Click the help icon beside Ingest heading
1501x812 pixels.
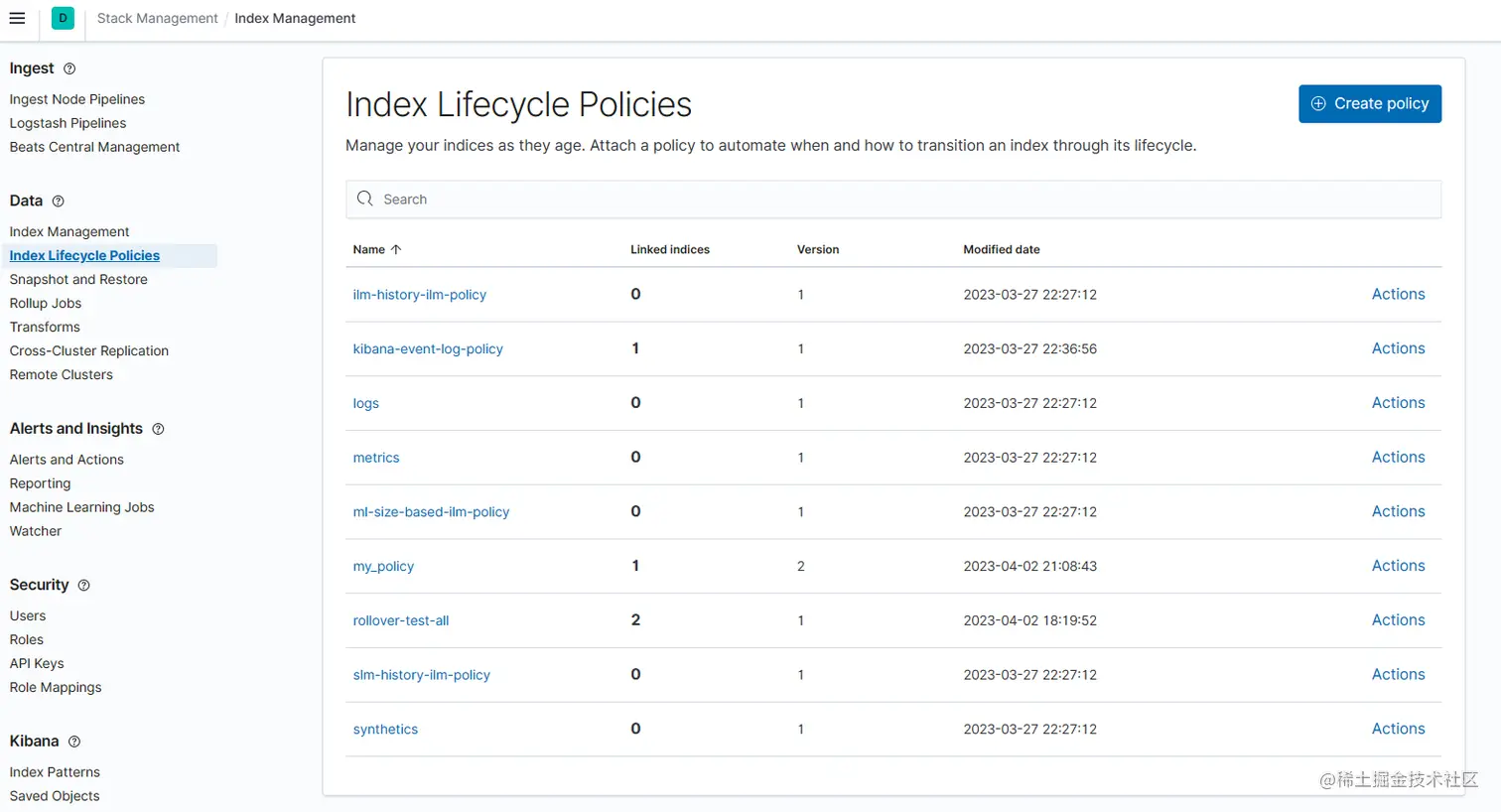click(68, 68)
